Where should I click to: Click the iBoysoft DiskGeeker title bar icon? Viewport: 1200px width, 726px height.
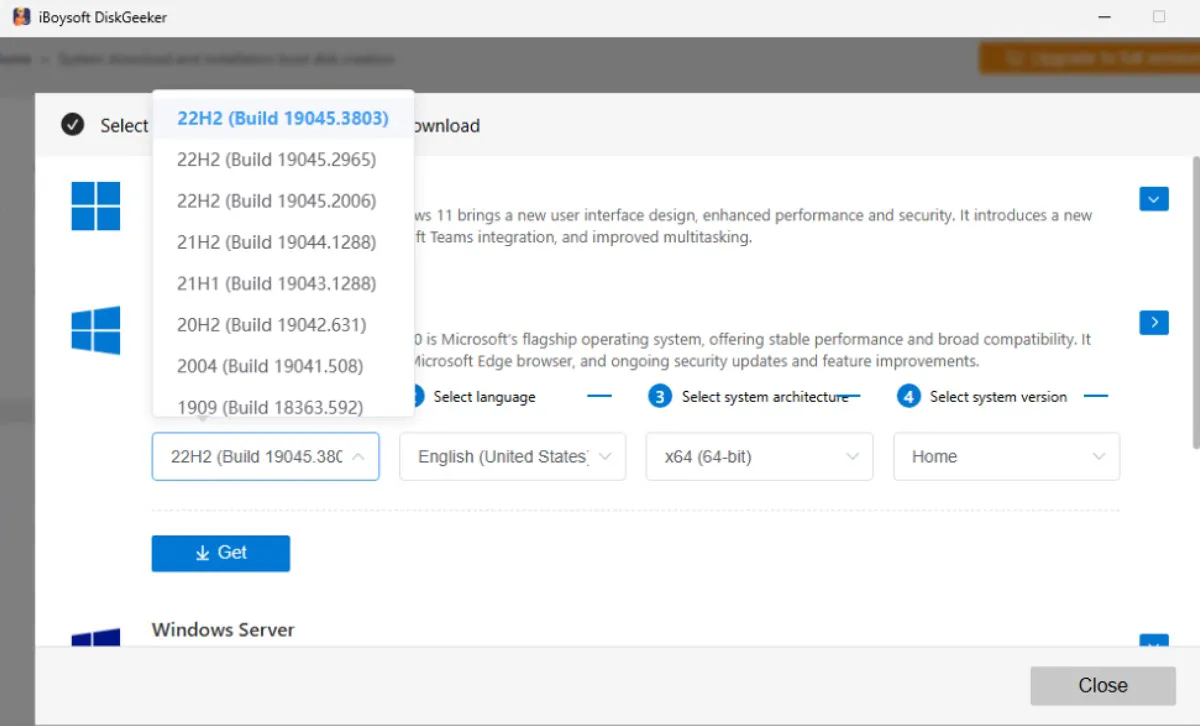(20, 16)
